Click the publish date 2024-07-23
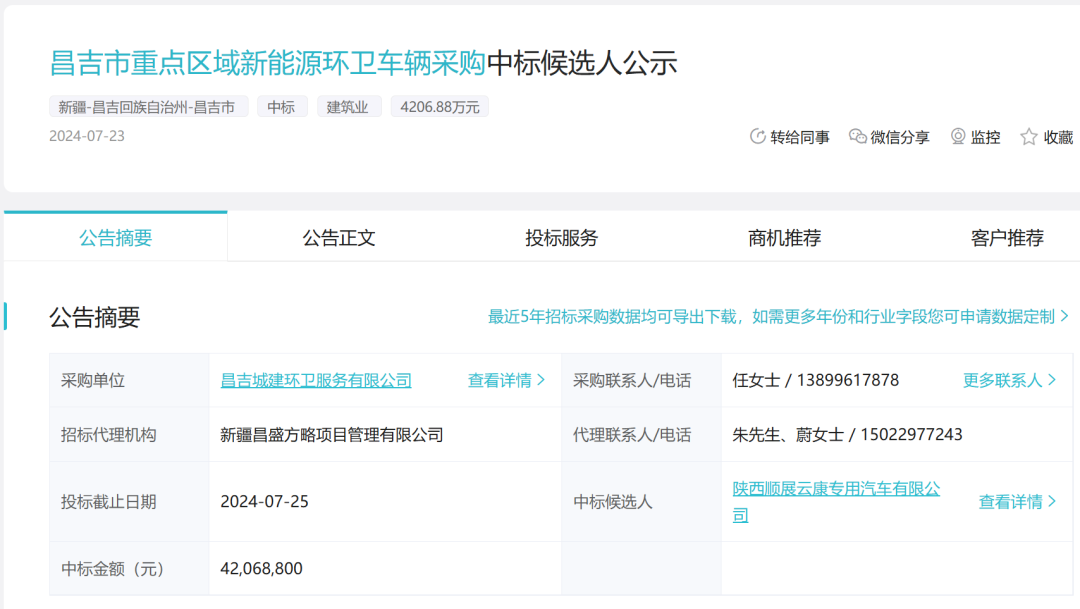Screen dimensions: 1080x609 point(87,136)
